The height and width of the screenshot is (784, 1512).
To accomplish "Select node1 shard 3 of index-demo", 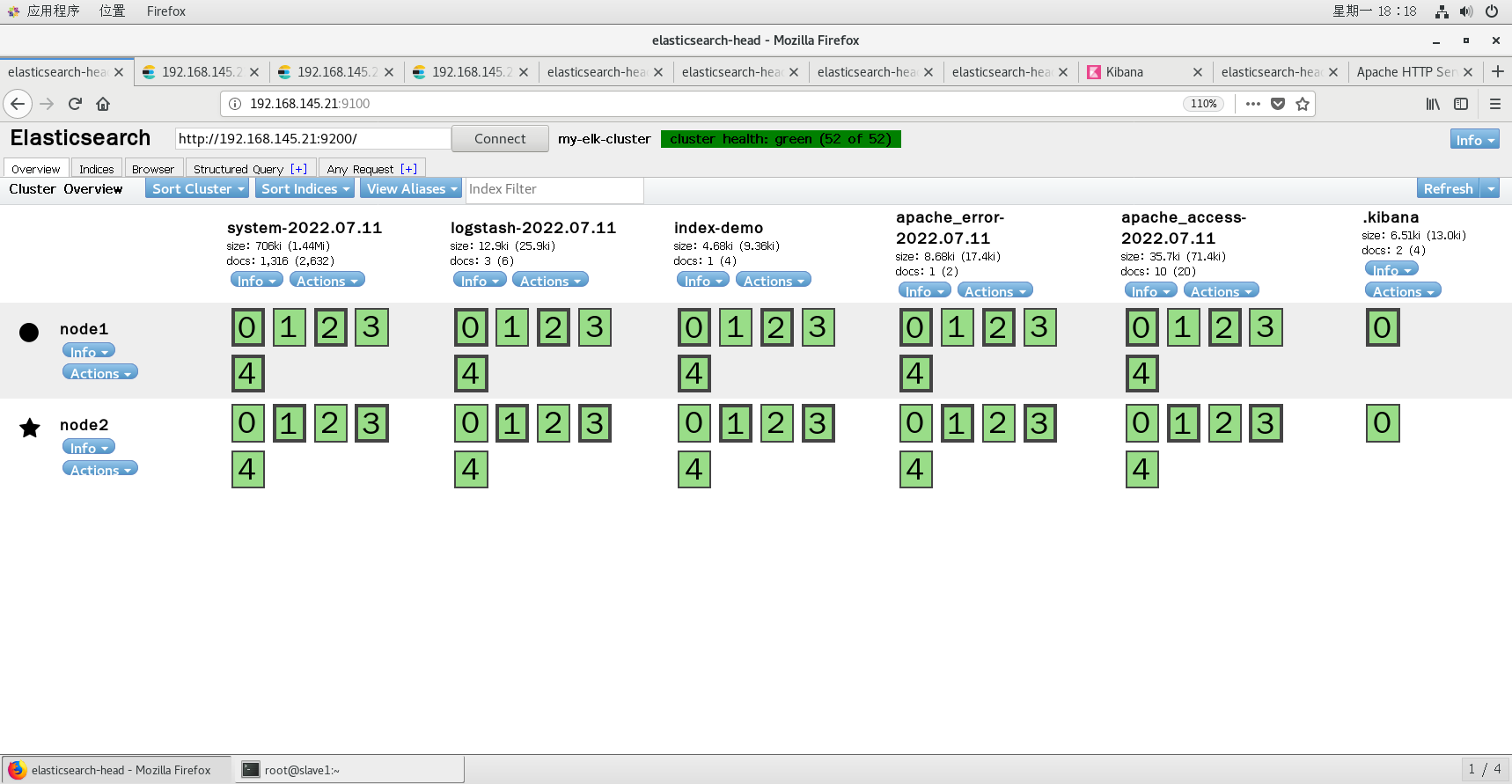I will click(818, 327).
